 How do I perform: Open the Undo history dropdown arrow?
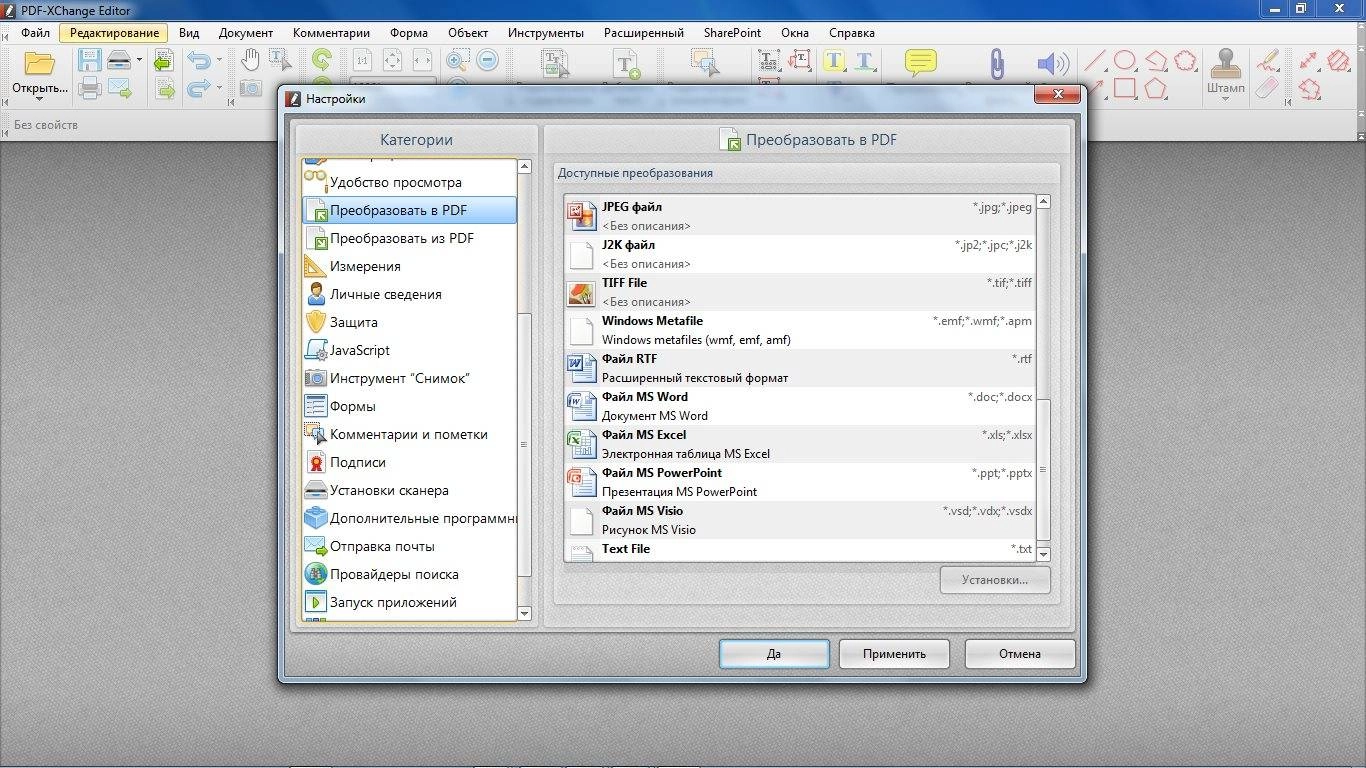click(219, 61)
